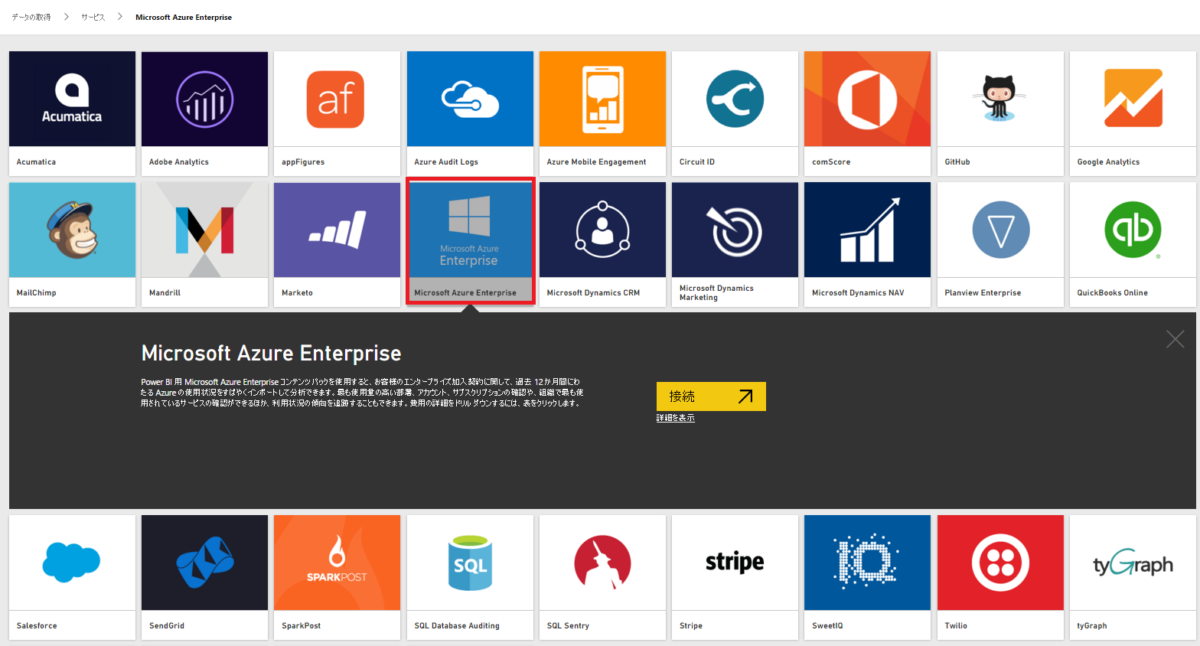Collapse the selected Microsoft Azure Enterprise tile
This screenshot has width=1200, height=646.
tap(469, 241)
